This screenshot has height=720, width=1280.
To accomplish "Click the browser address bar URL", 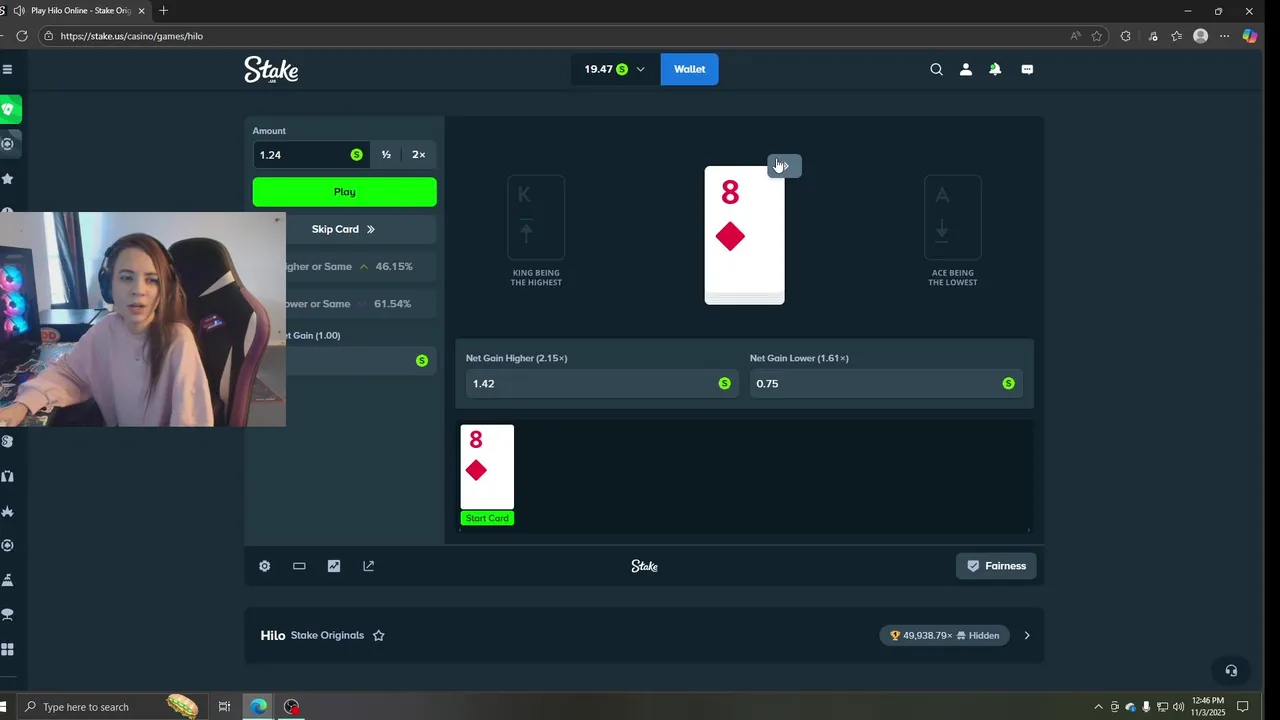I will coord(131,36).
